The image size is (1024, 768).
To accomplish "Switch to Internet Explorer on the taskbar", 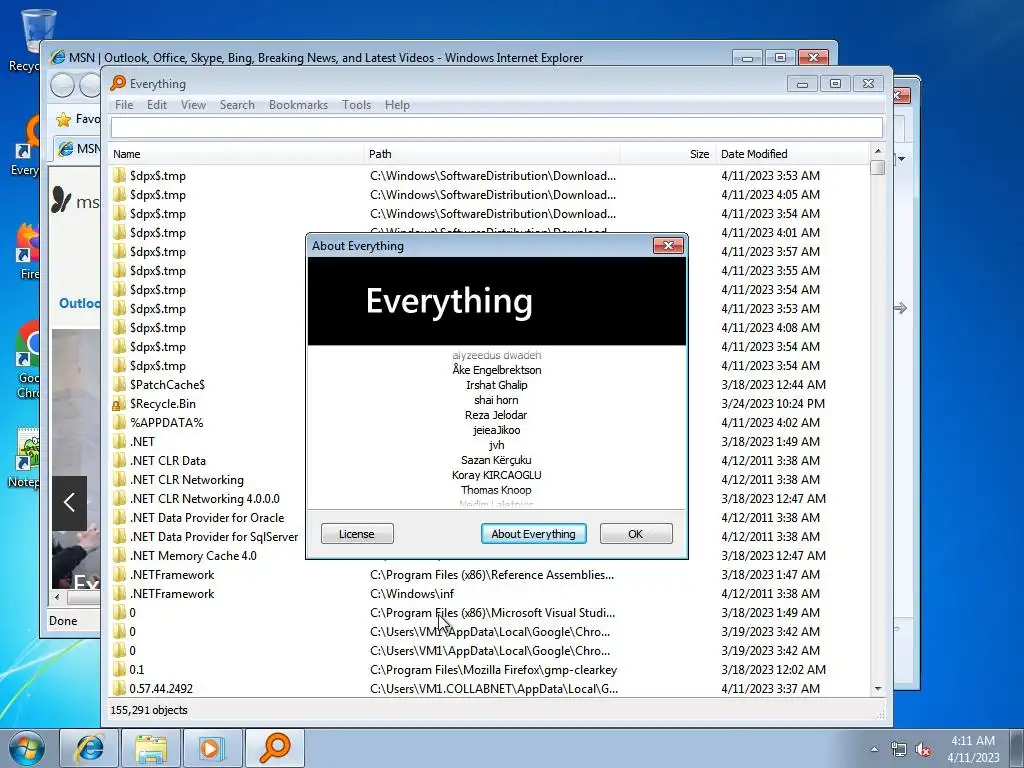I will coord(89,748).
